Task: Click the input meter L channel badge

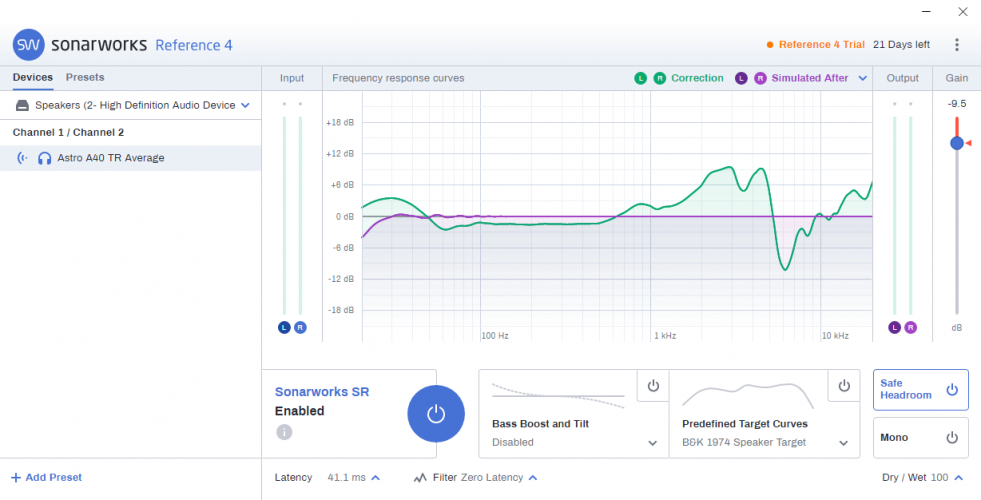Action: tap(284, 328)
